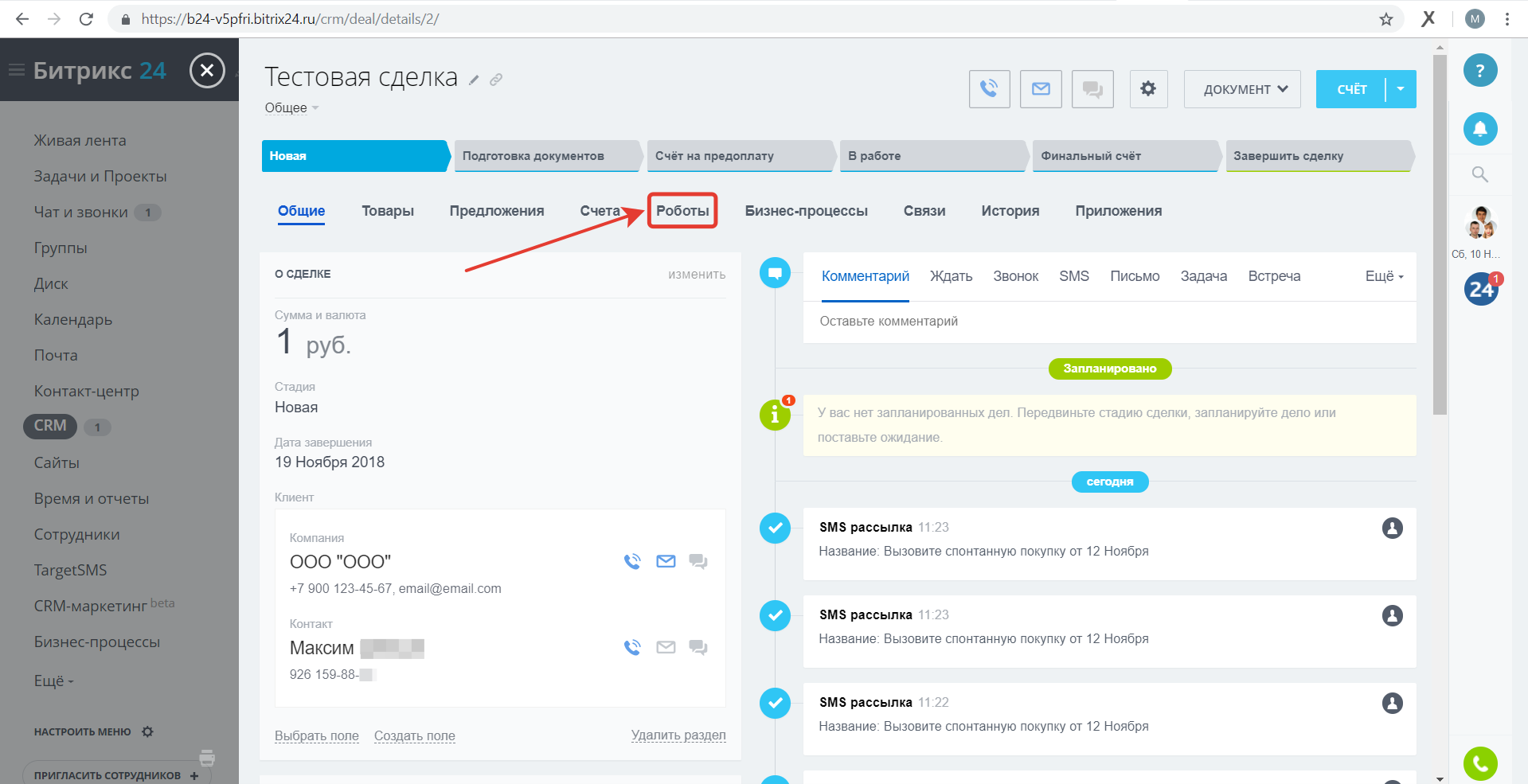Click the call phone icon in deal header
The height and width of the screenshot is (784, 1528).
pyautogui.click(x=989, y=89)
